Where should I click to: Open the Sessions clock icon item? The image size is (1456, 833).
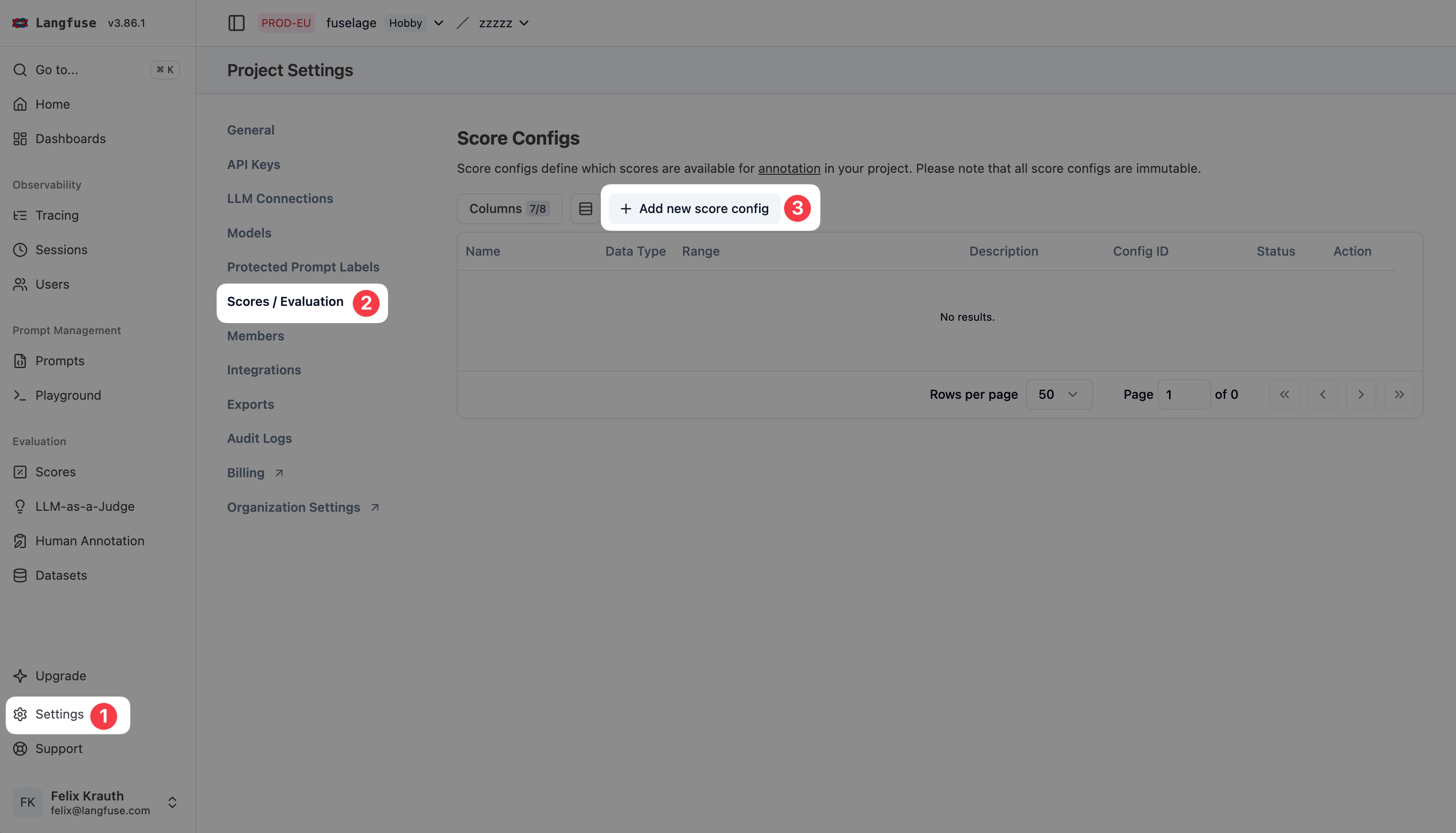click(61, 250)
